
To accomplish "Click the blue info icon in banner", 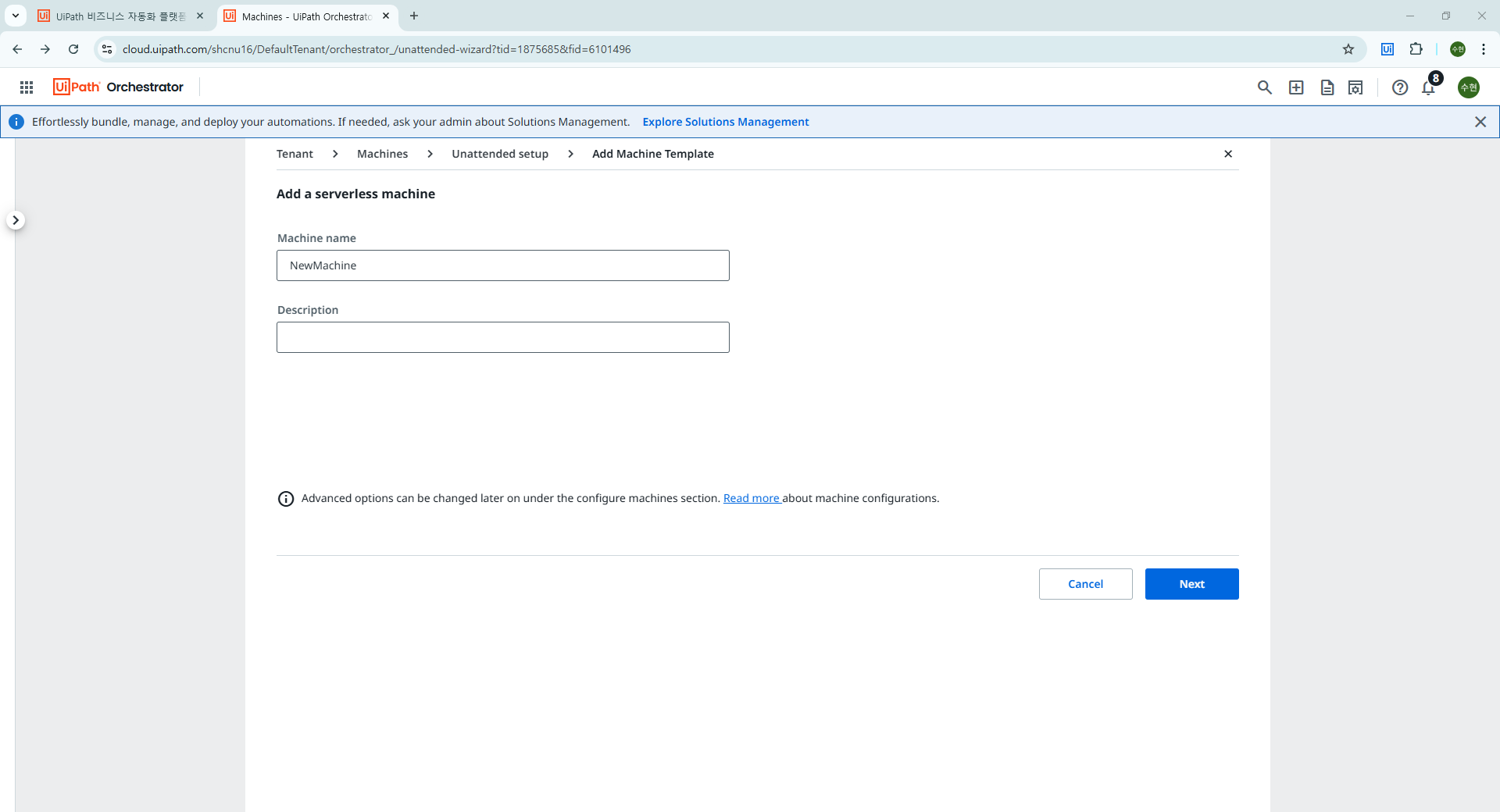I will coord(16,122).
